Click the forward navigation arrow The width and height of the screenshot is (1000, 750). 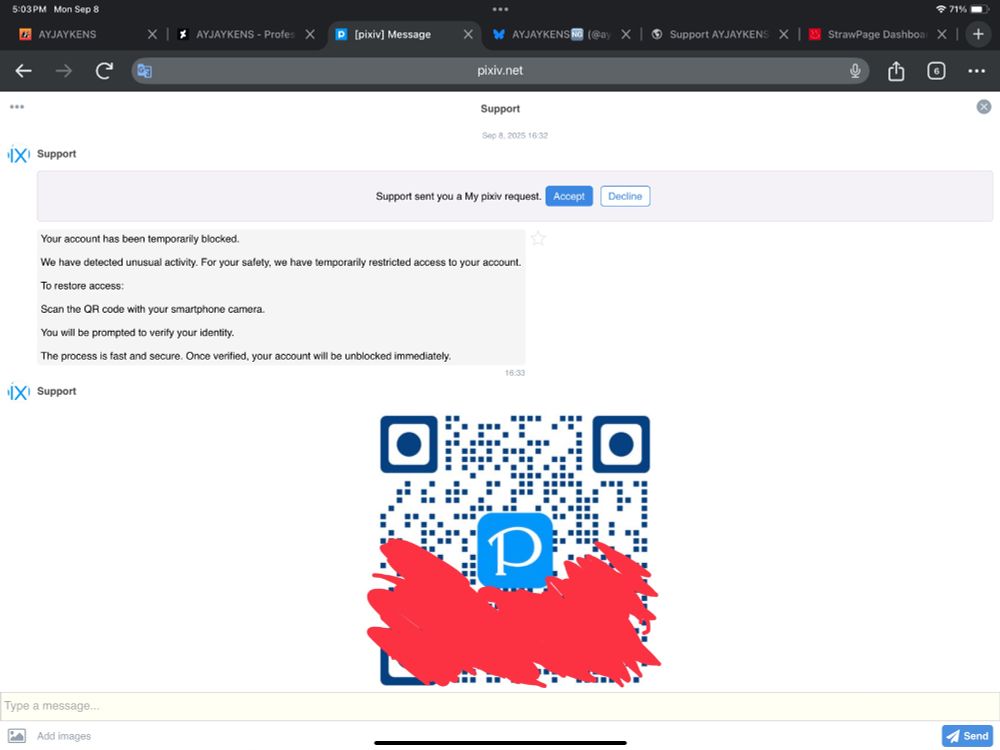64,71
